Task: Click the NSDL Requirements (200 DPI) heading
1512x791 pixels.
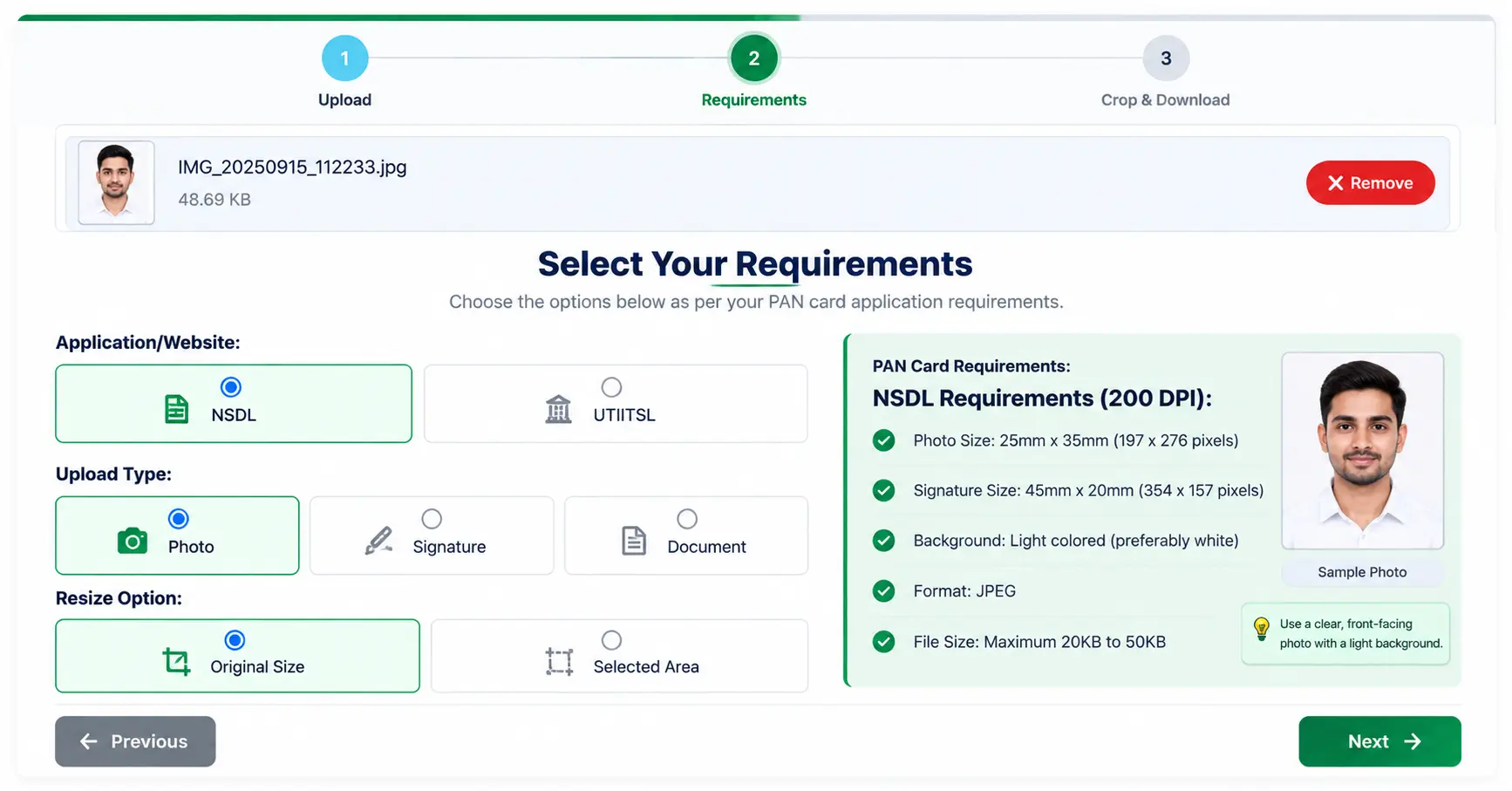Action: coord(1042,399)
